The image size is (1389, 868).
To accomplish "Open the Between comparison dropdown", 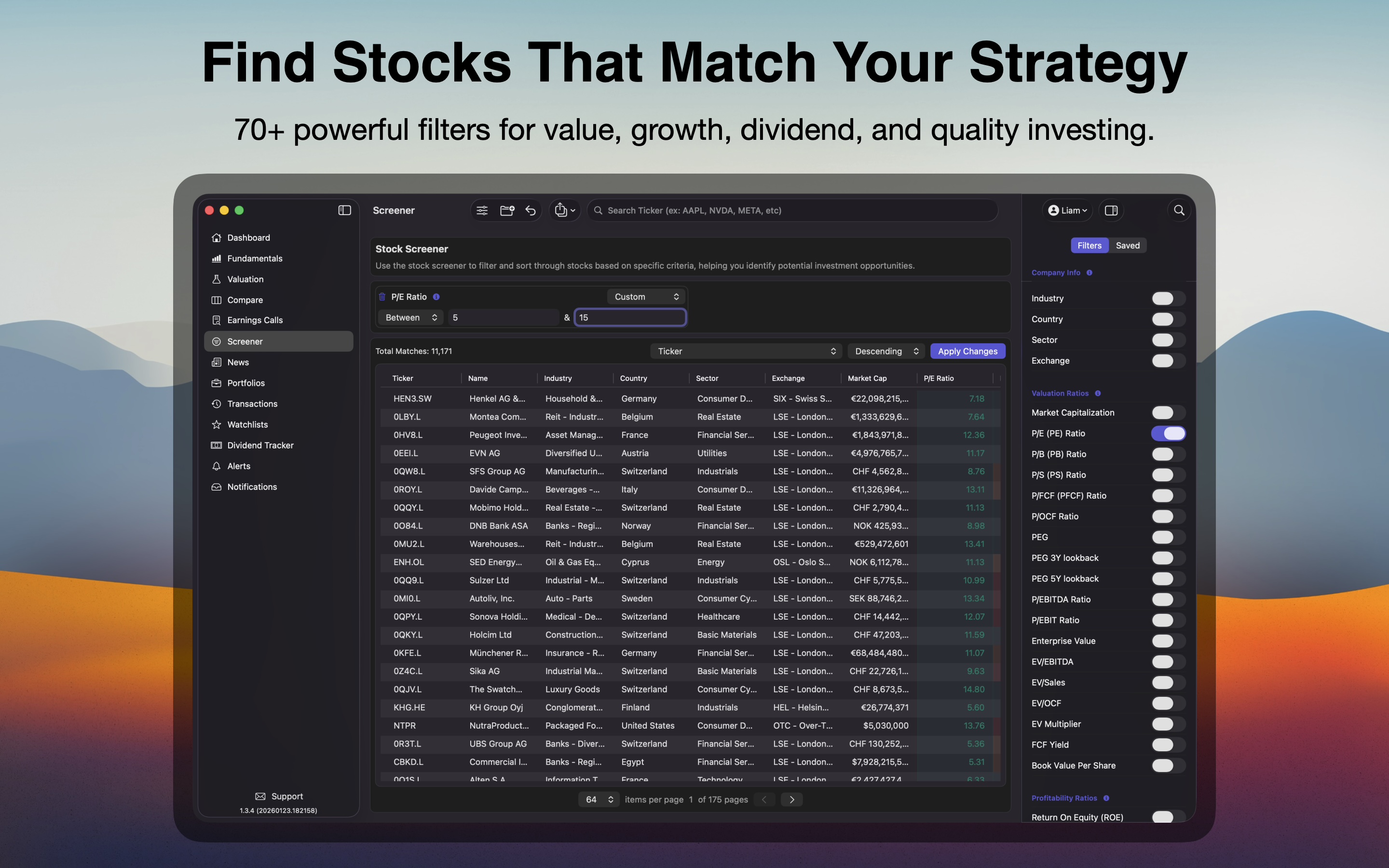I will tap(410, 317).
